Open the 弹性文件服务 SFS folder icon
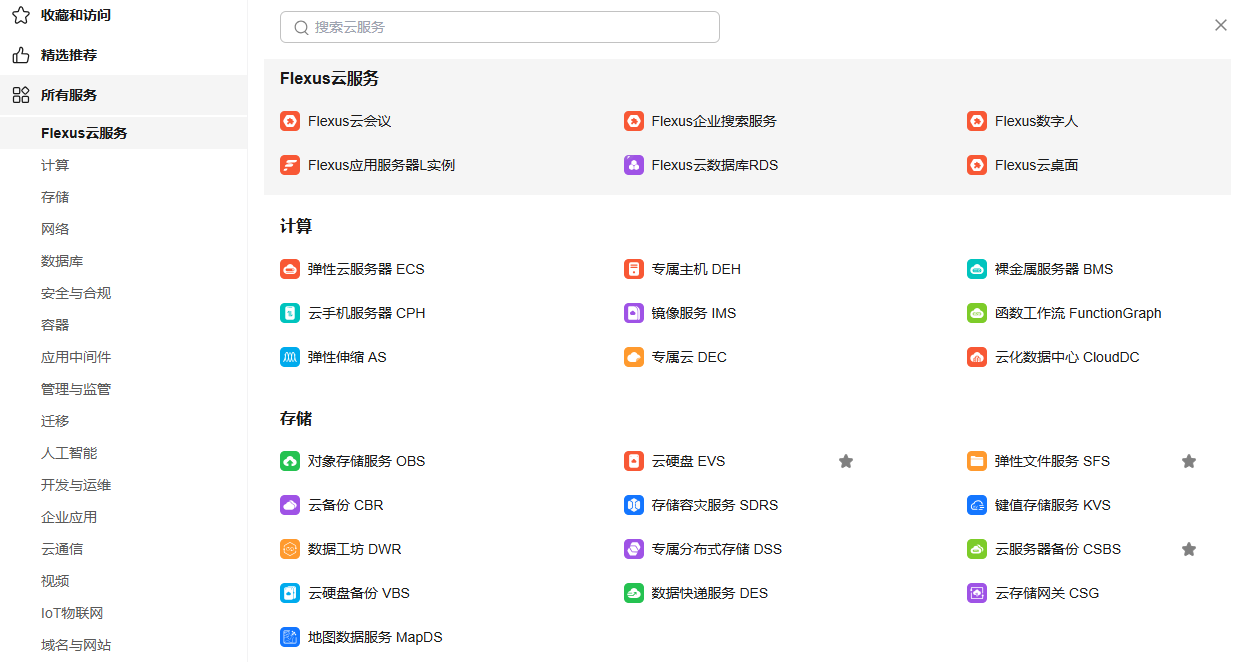This screenshot has width=1240, height=662. (977, 461)
